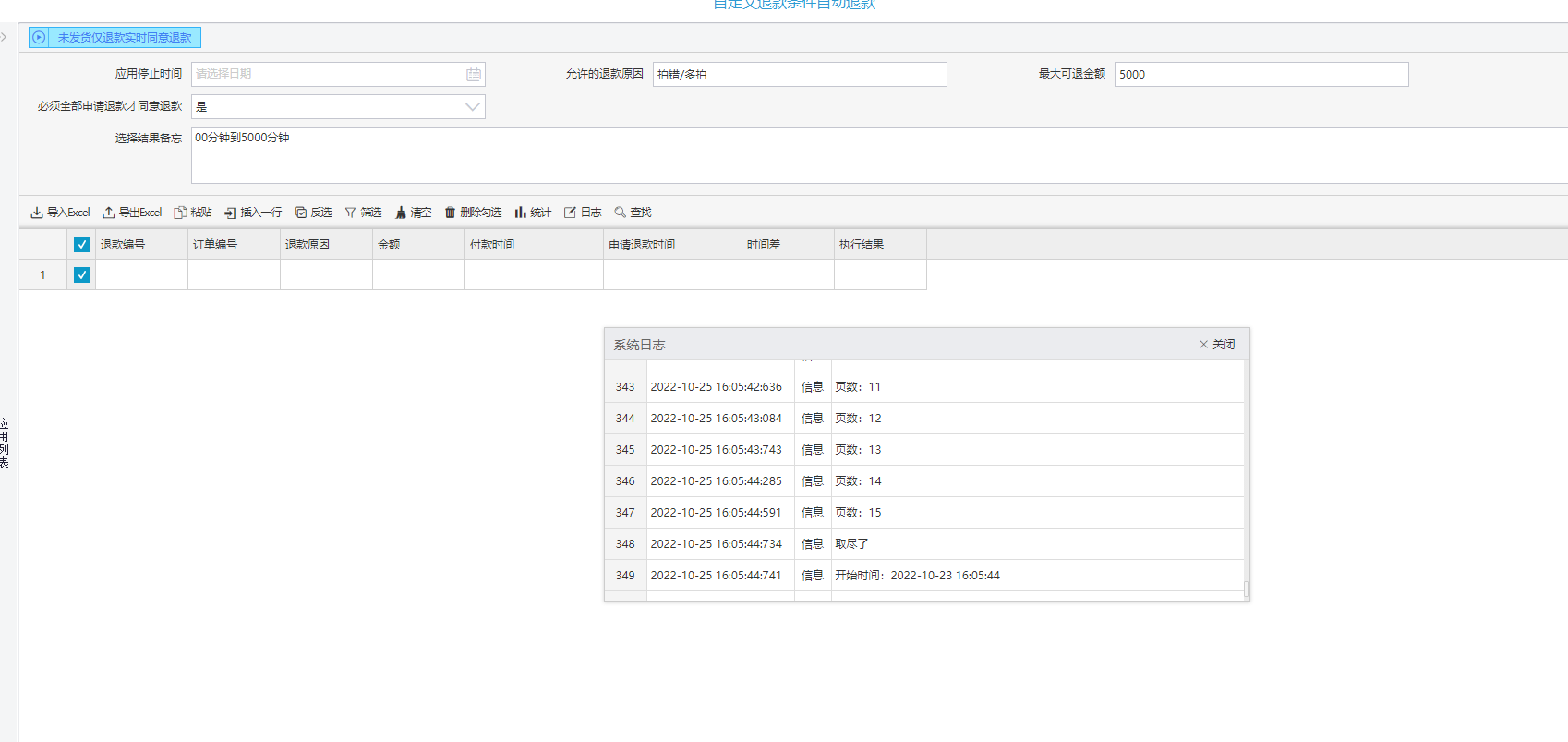Image resolution: width=1568 pixels, height=742 pixels.
Task: Click 导入Excel in the toolbar
Action: click(x=60, y=213)
